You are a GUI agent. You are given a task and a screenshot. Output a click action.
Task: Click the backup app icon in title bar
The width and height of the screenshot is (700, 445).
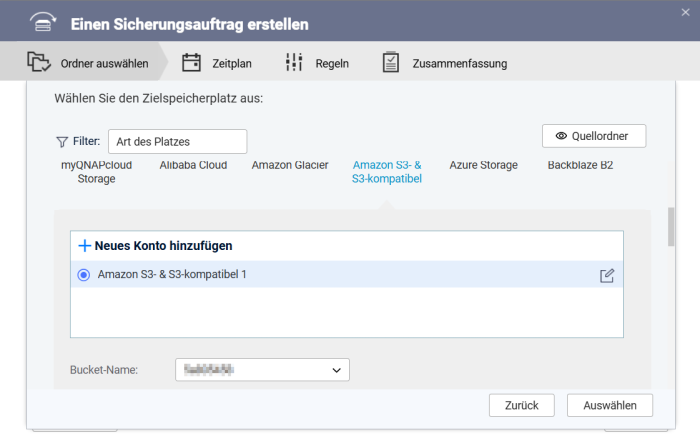(x=40, y=23)
